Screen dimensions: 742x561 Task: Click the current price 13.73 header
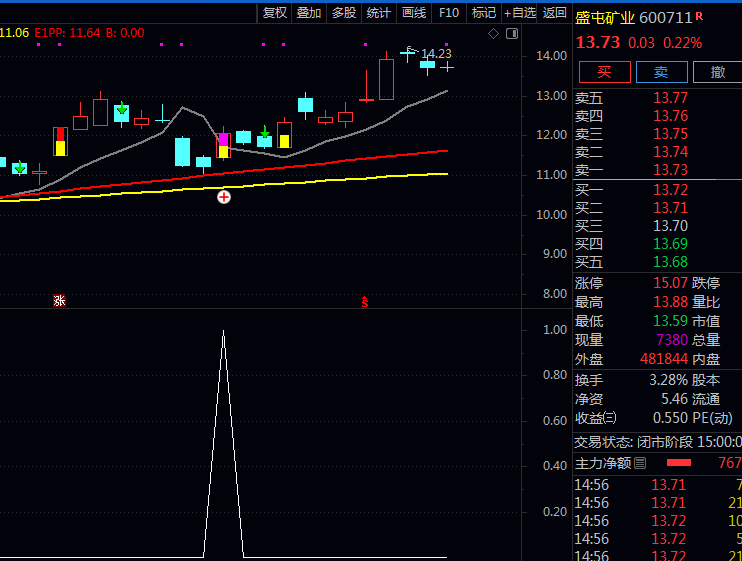coord(598,43)
